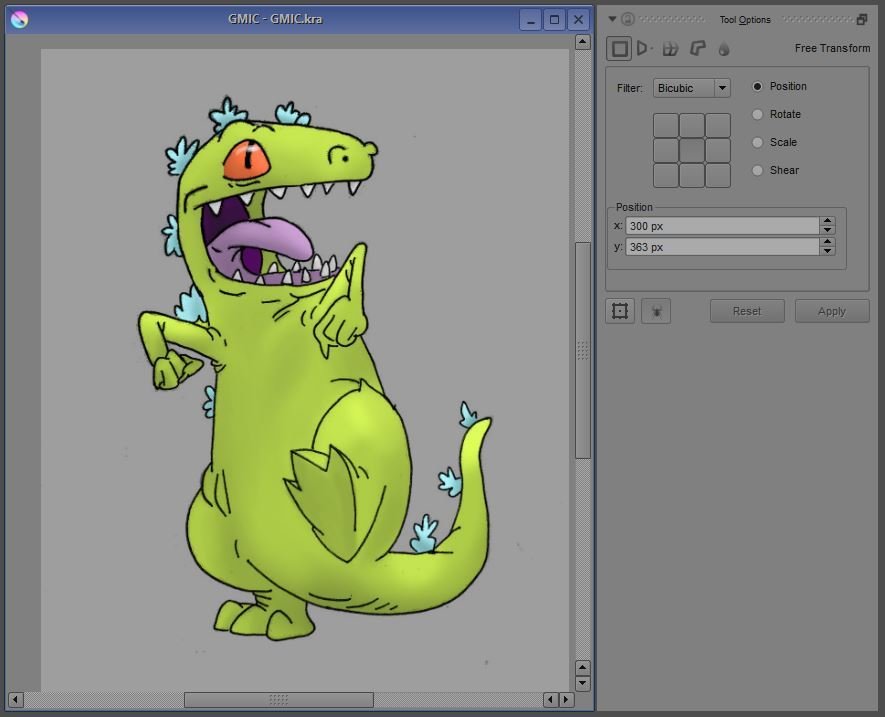This screenshot has width=885, height=717.
Task: Click the recursive transform spider icon button
Action: tap(656, 311)
